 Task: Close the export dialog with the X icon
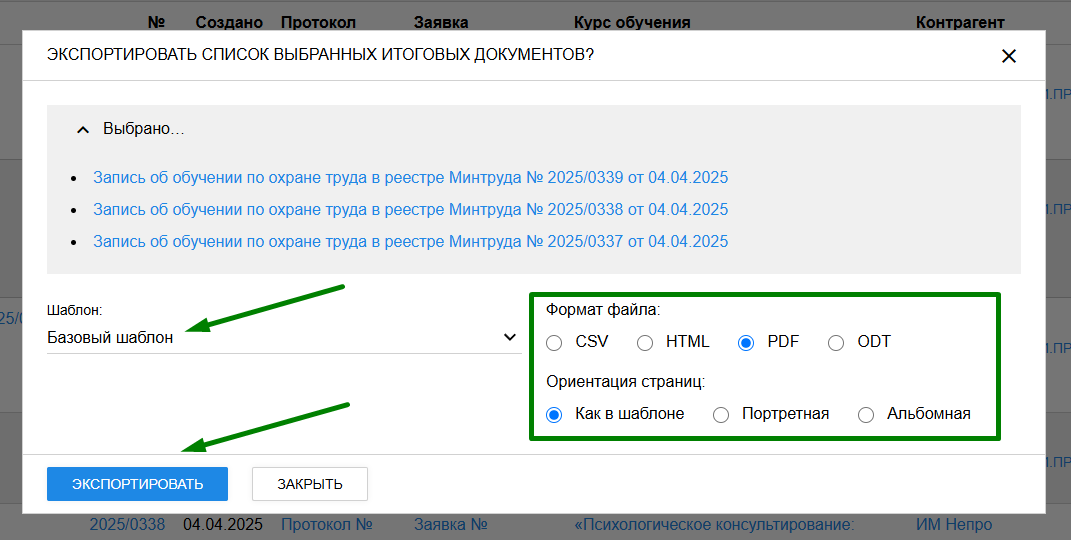[1008, 57]
